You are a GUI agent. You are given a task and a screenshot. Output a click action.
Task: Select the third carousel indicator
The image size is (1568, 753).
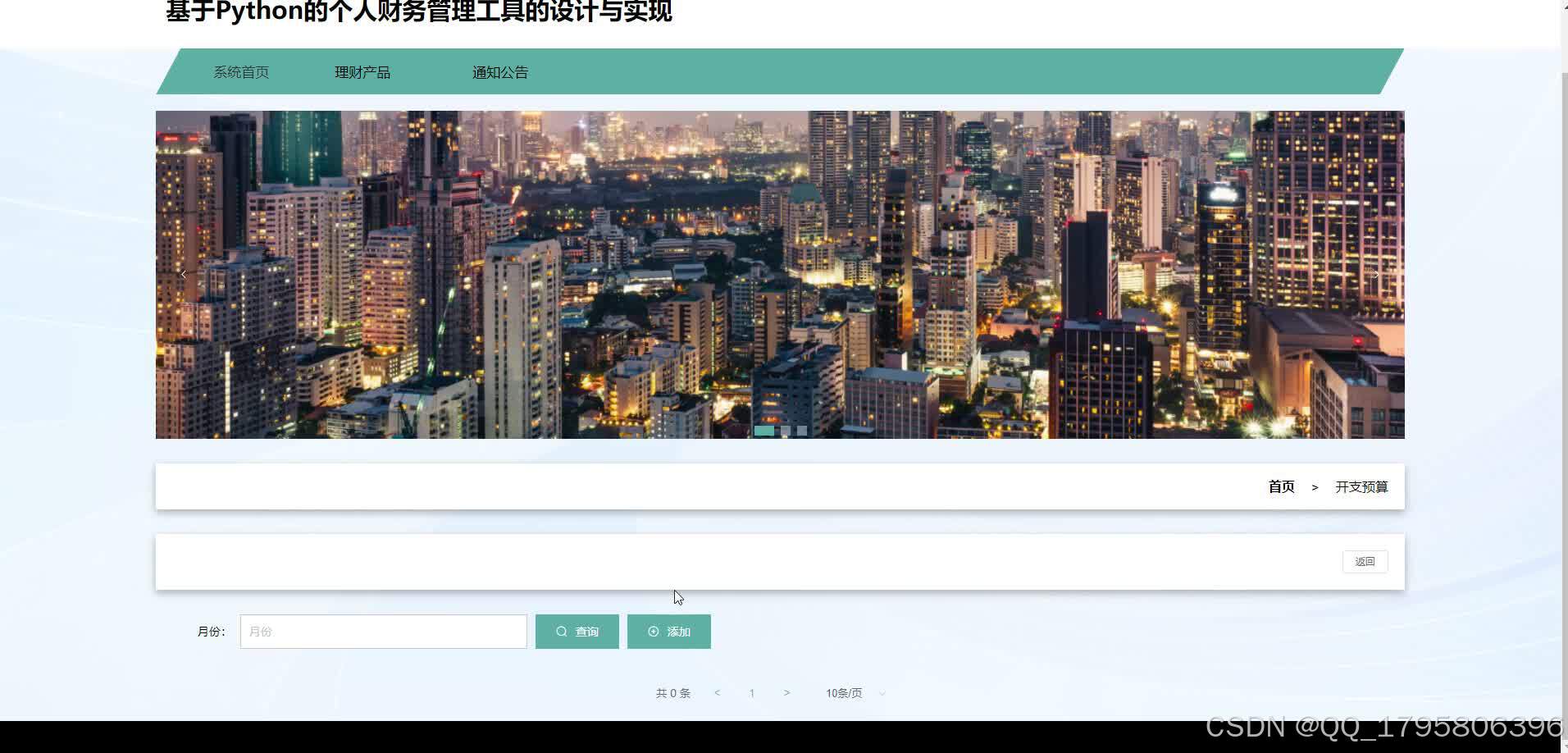tap(802, 431)
